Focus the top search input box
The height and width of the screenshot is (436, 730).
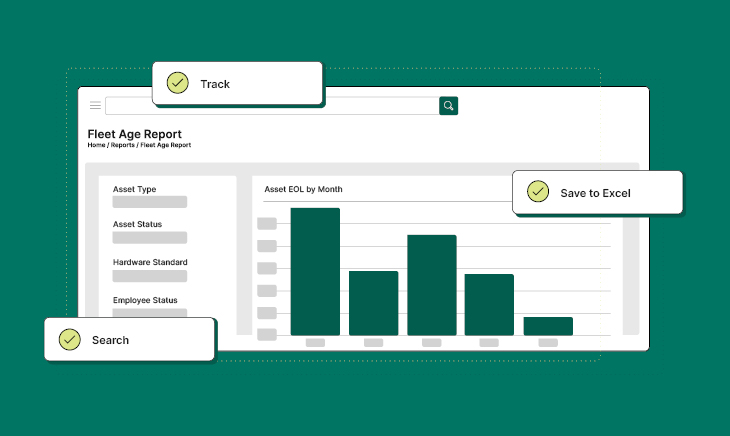272,105
